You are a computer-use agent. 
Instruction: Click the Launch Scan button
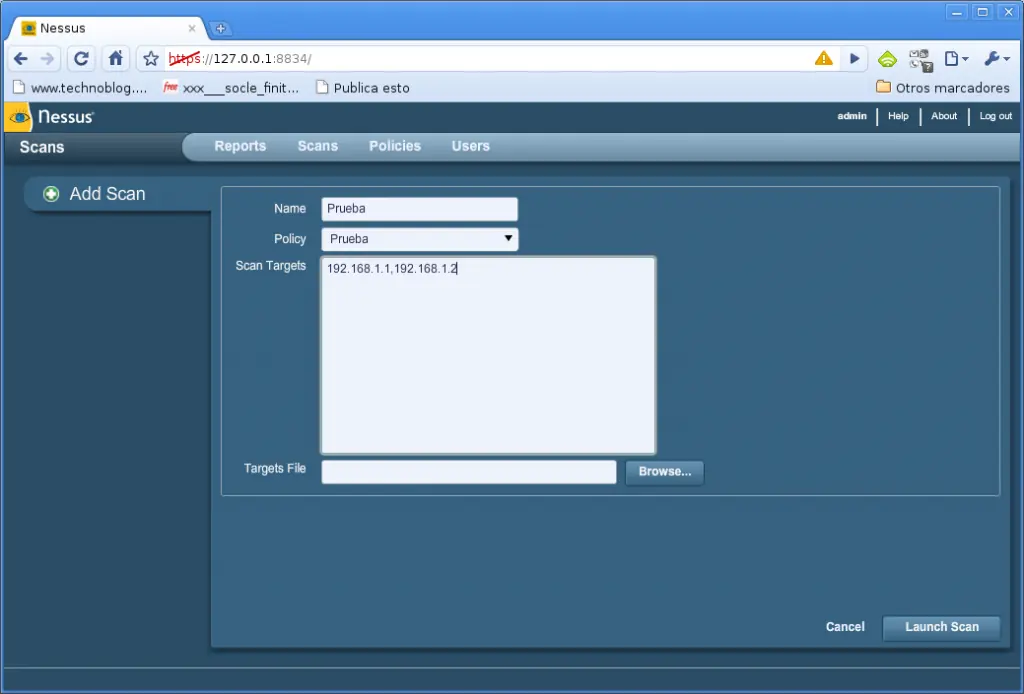pos(942,627)
